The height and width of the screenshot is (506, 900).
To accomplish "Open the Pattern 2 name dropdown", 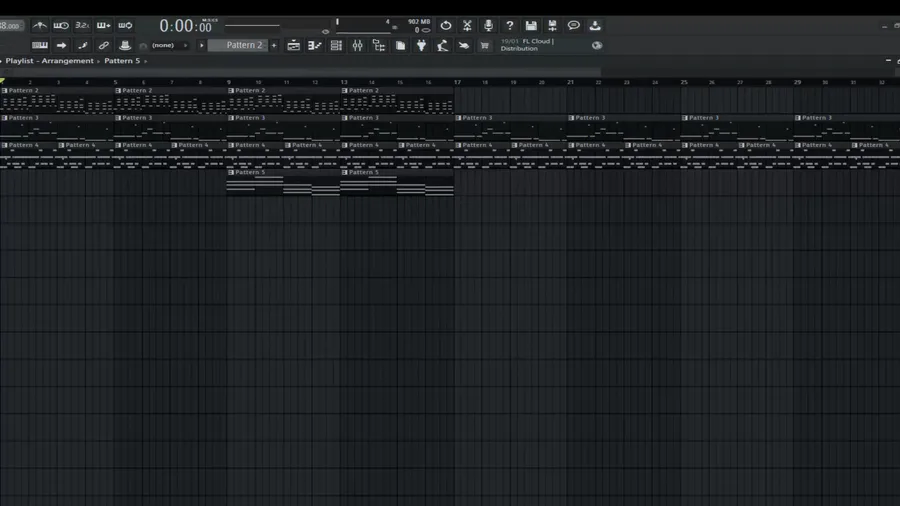I will pos(238,45).
